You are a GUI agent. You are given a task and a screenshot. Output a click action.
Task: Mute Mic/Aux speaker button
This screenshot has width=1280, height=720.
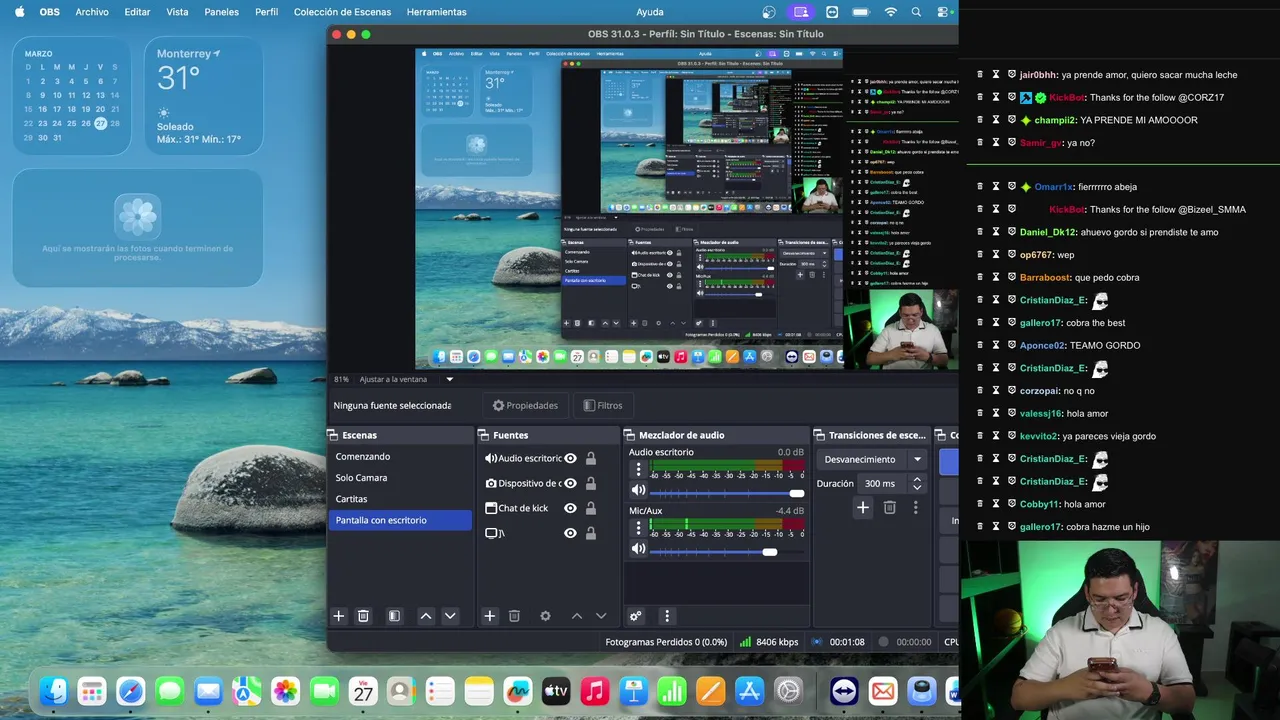tap(638, 549)
